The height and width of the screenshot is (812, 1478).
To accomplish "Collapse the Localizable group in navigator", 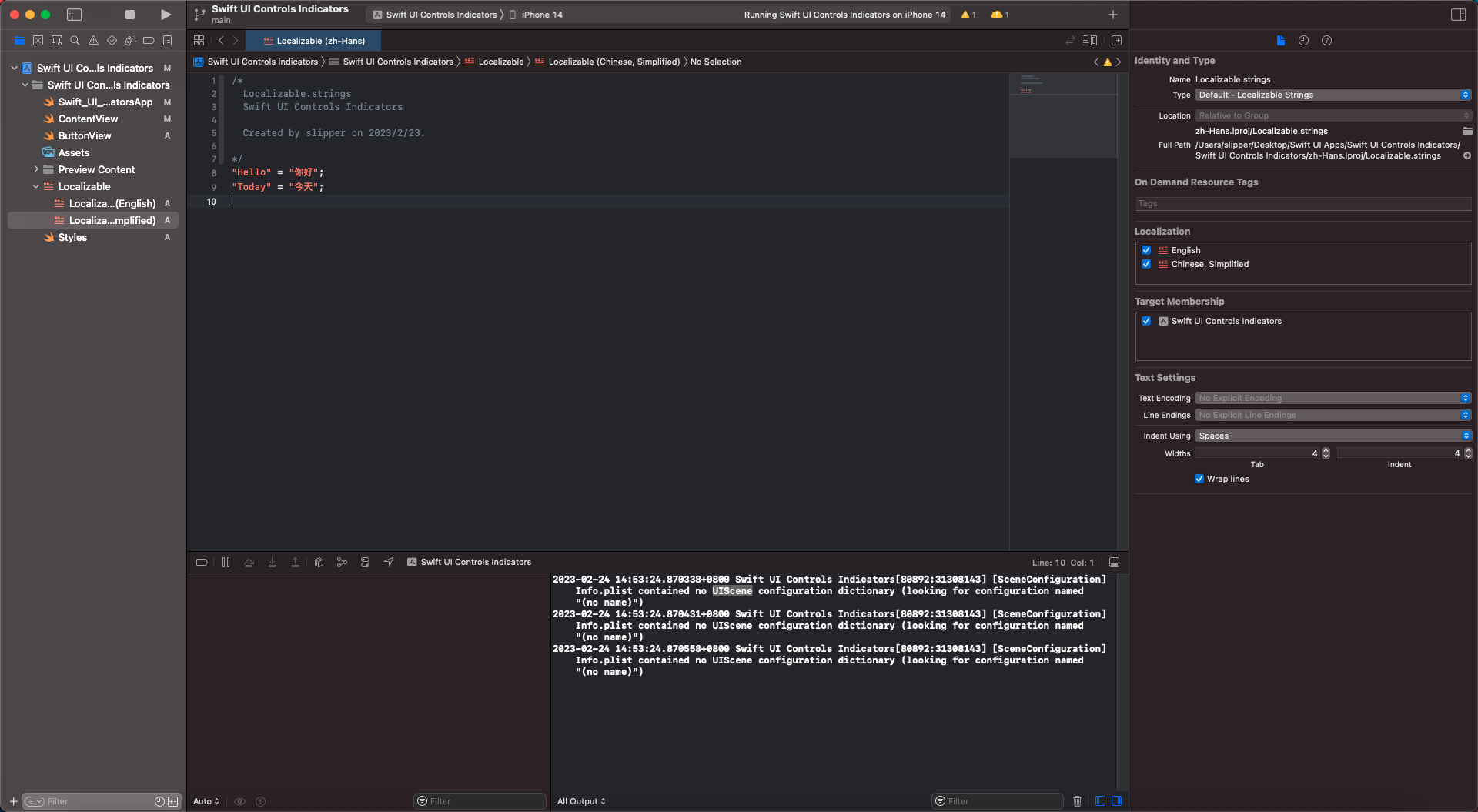I will pos(36,186).
